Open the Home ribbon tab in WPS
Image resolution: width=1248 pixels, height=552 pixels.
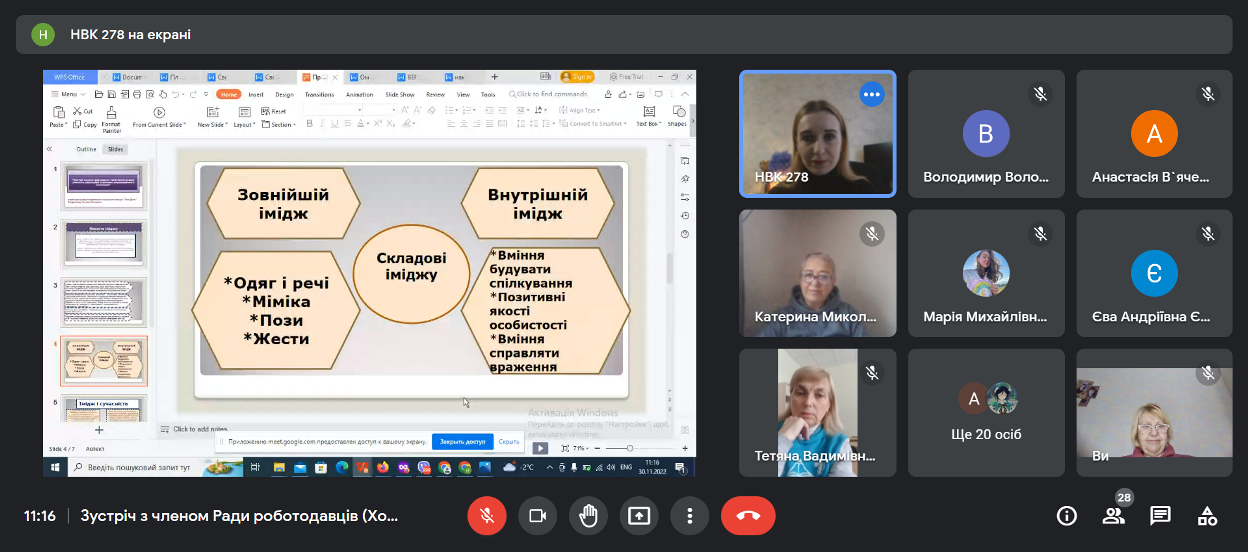pos(229,94)
